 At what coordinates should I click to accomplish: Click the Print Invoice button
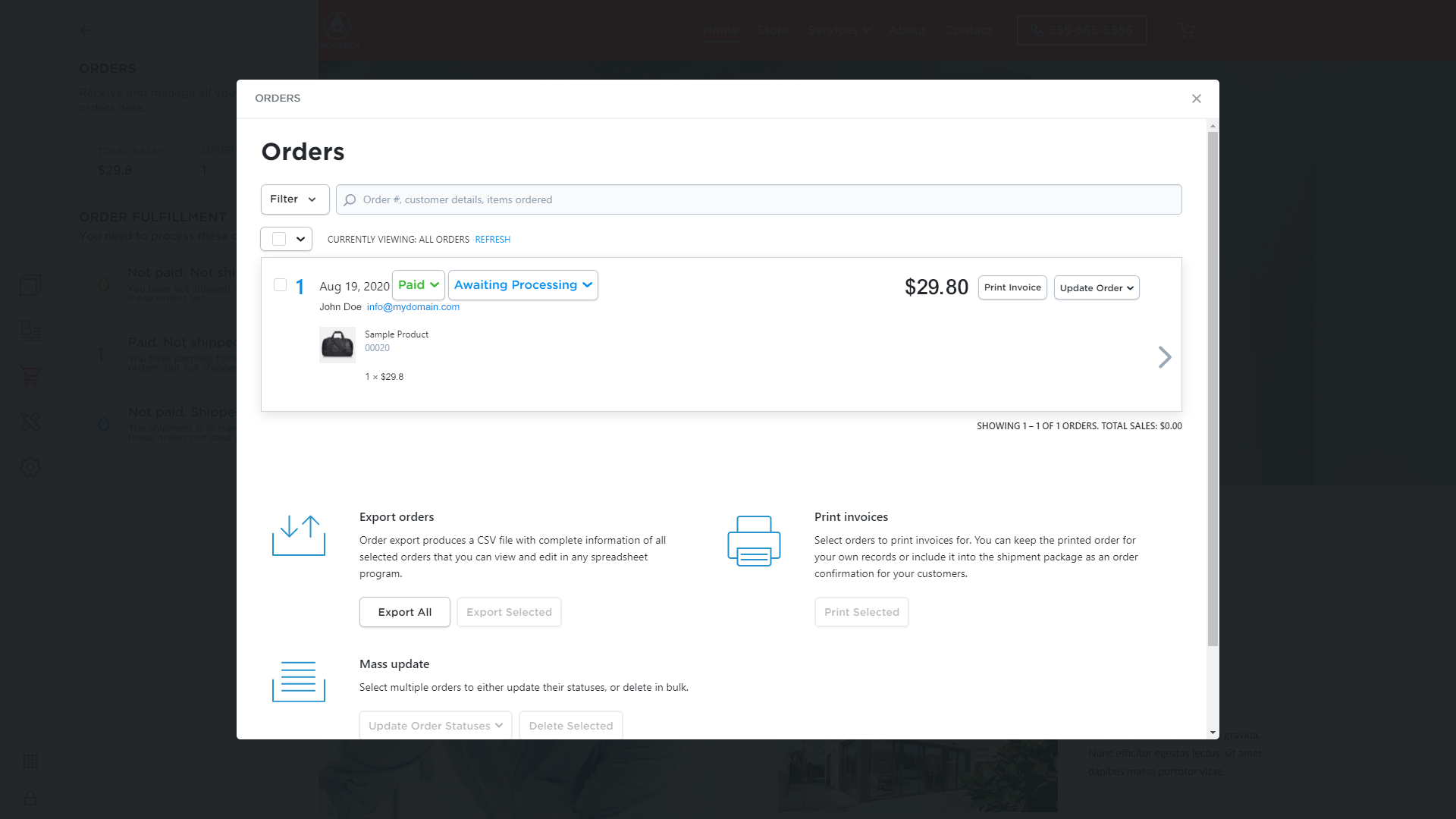[1012, 287]
